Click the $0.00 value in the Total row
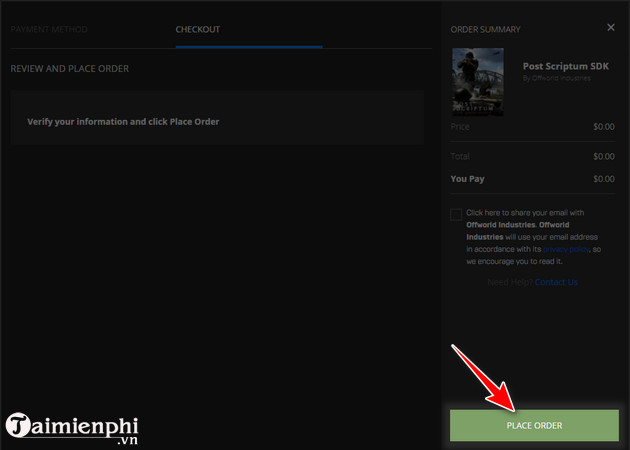Image resolution: width=630 pixels, height=450 pixels. coord(604,156)
